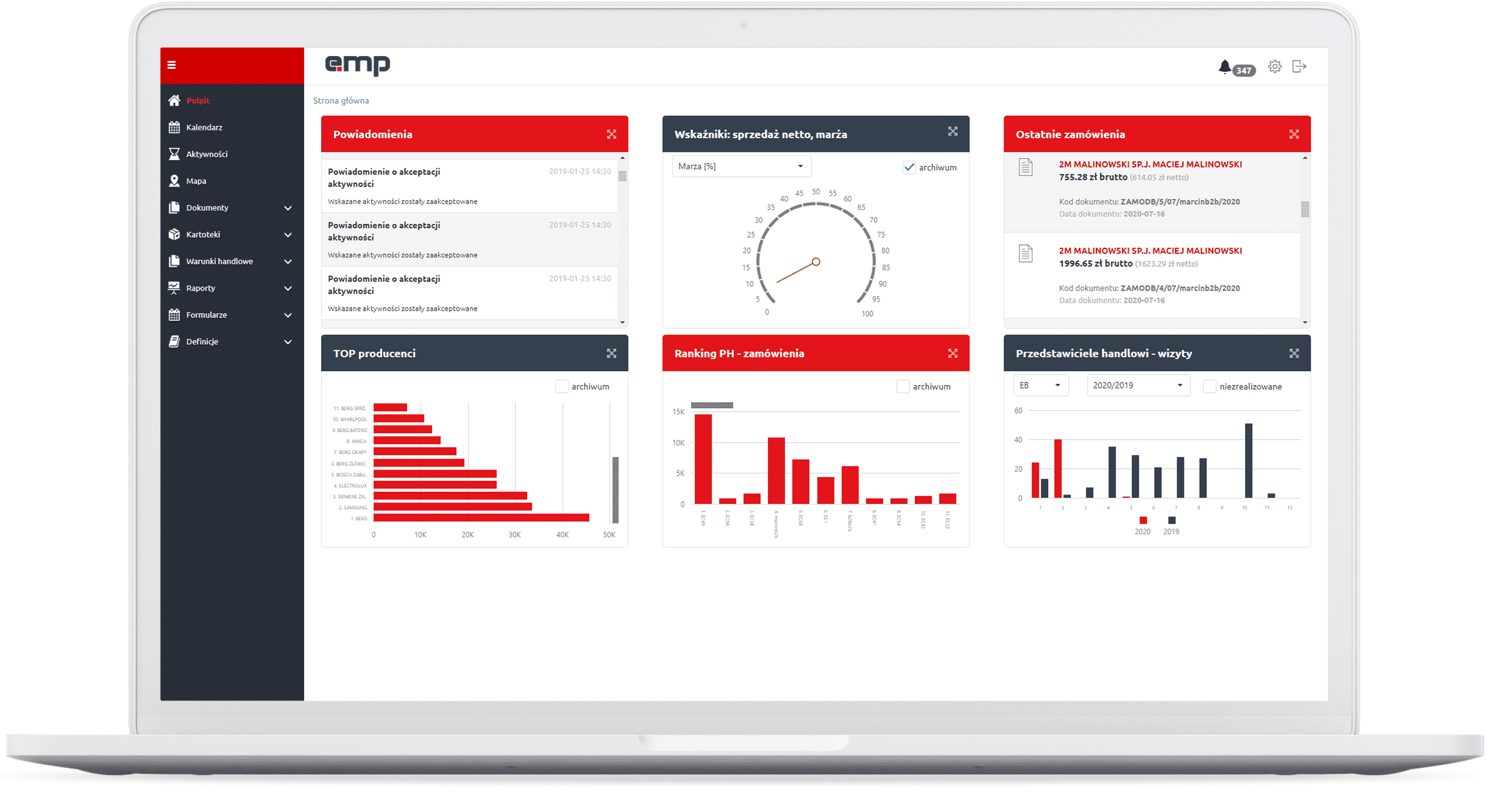The height and width of the screenshot is (812, 1493).
Task: Maximize the Wskaźniki sprzedaż netto panel
Action: point(953,132)
